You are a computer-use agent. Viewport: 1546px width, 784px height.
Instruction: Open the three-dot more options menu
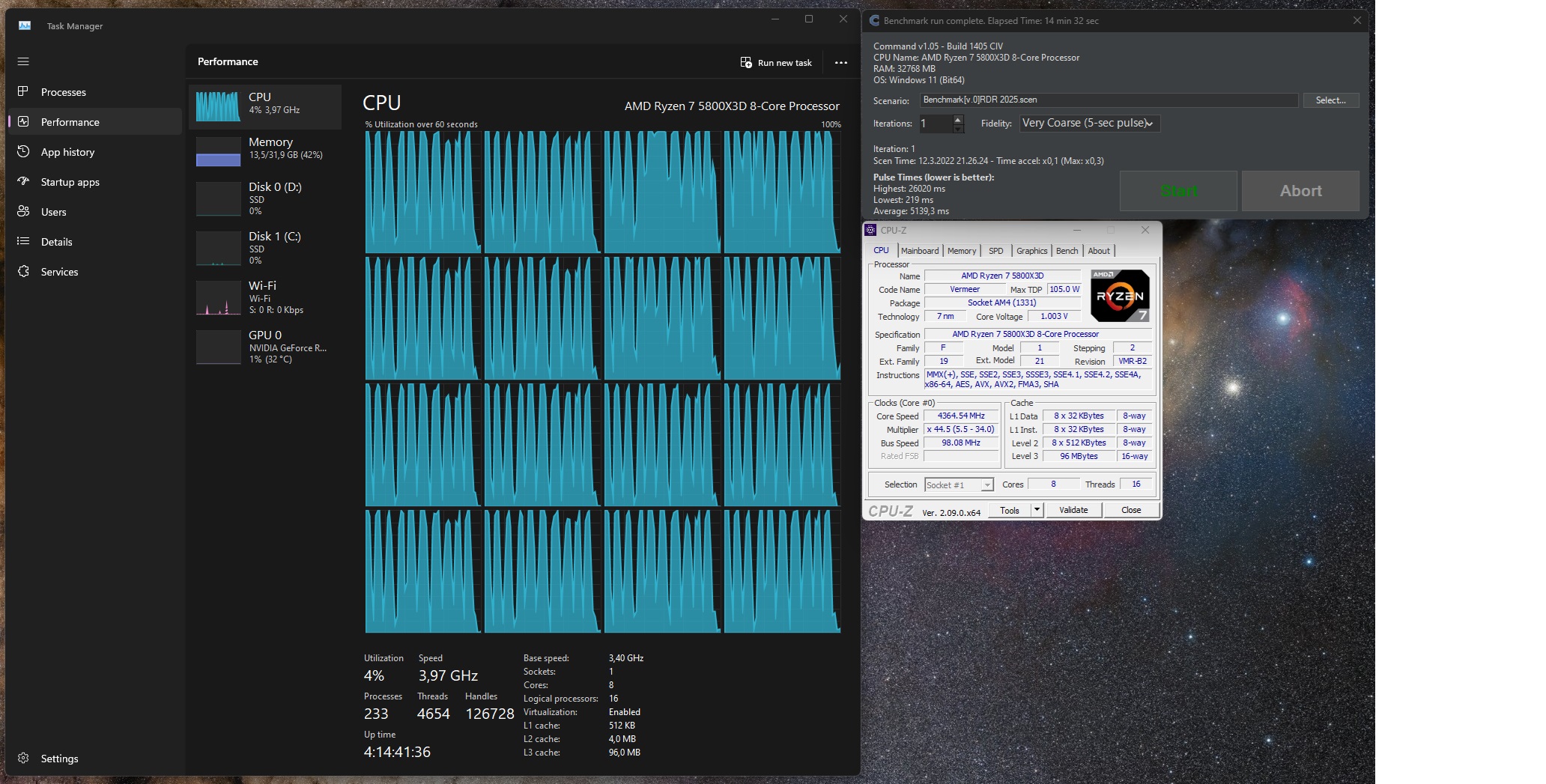coord(841,63)
